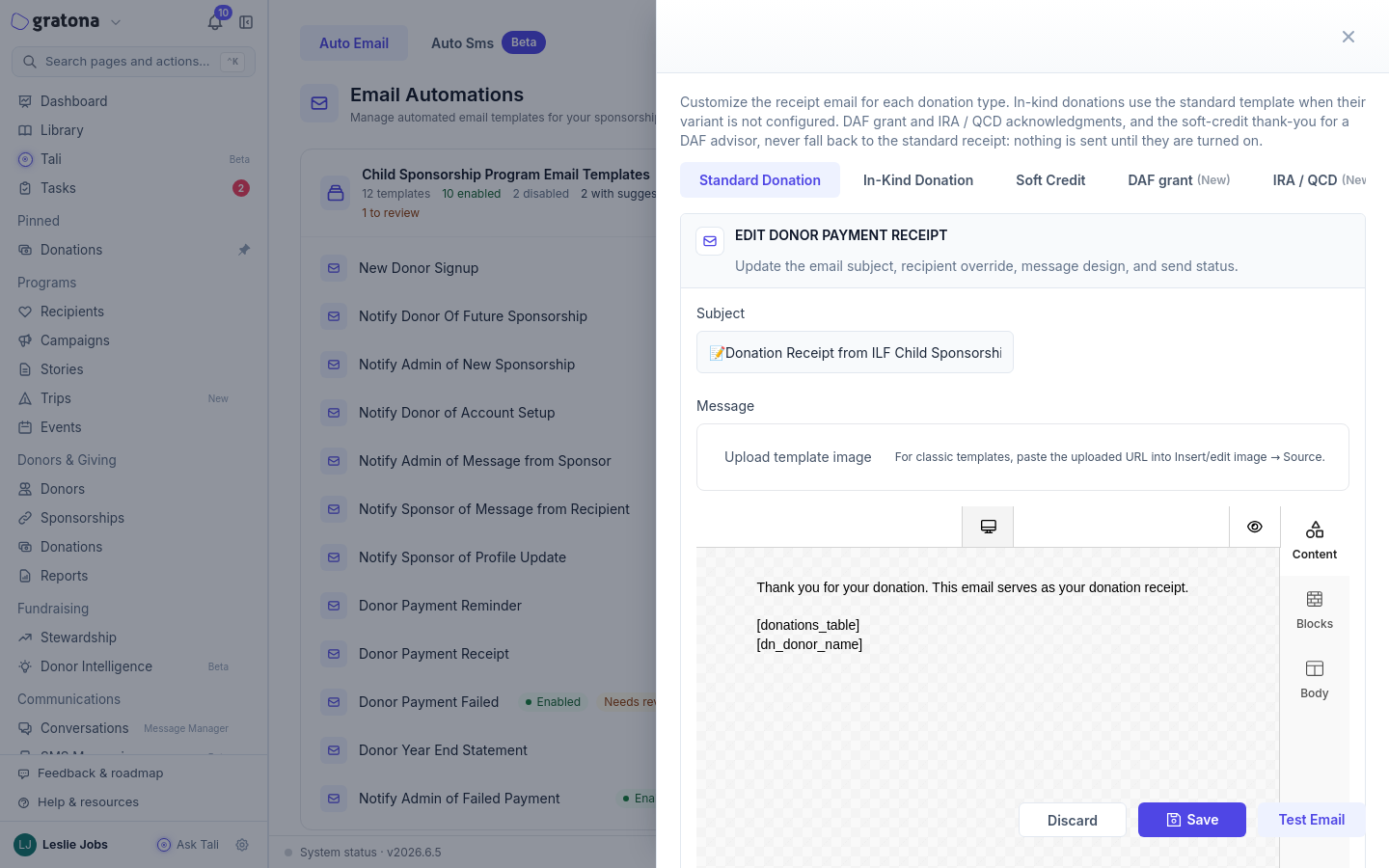The image size is (1389, 868).
Task: Open the Body panel in editor
Action: 1315,680
